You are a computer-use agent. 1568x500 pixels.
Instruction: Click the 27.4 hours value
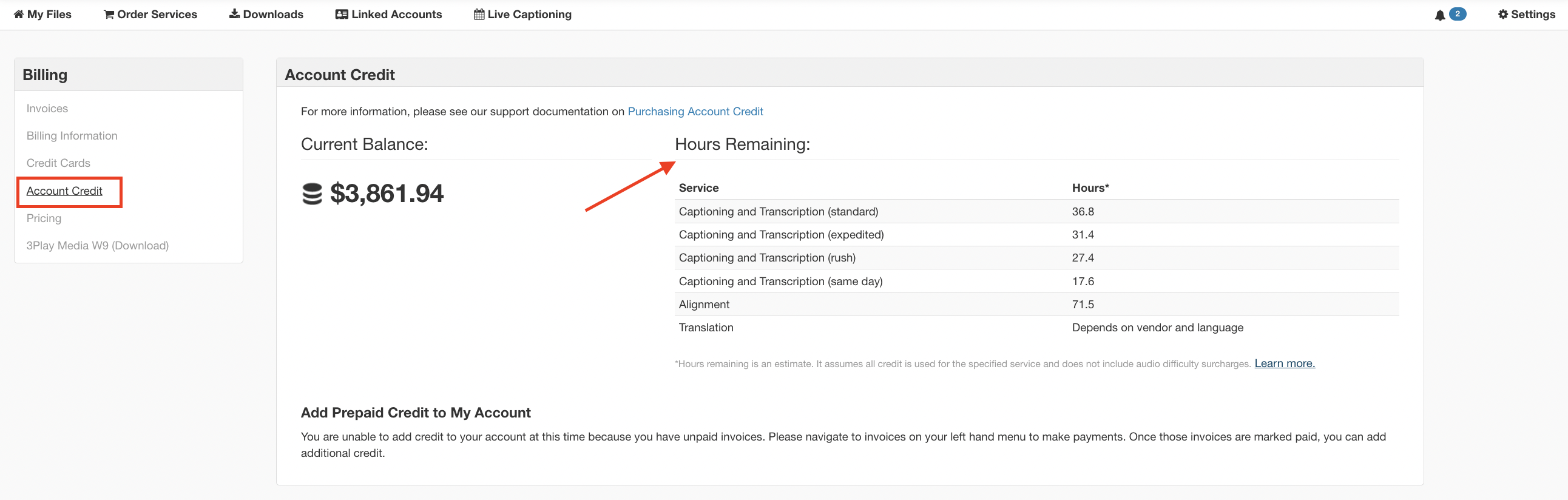(x=1083, y=258)
